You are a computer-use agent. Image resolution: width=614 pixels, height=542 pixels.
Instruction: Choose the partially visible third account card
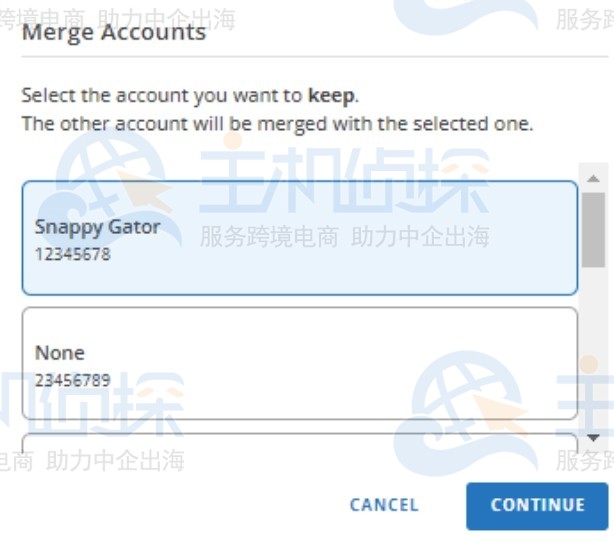300,445
